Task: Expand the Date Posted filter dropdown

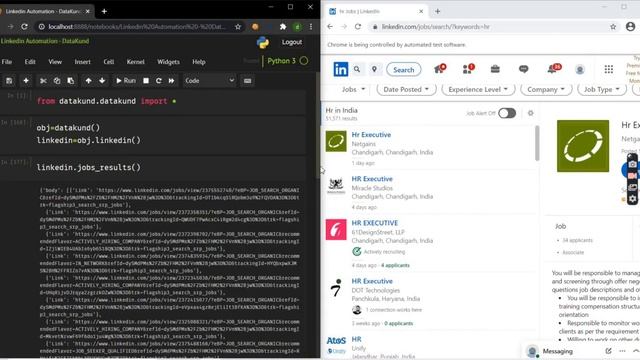Action: pos(406,89)
